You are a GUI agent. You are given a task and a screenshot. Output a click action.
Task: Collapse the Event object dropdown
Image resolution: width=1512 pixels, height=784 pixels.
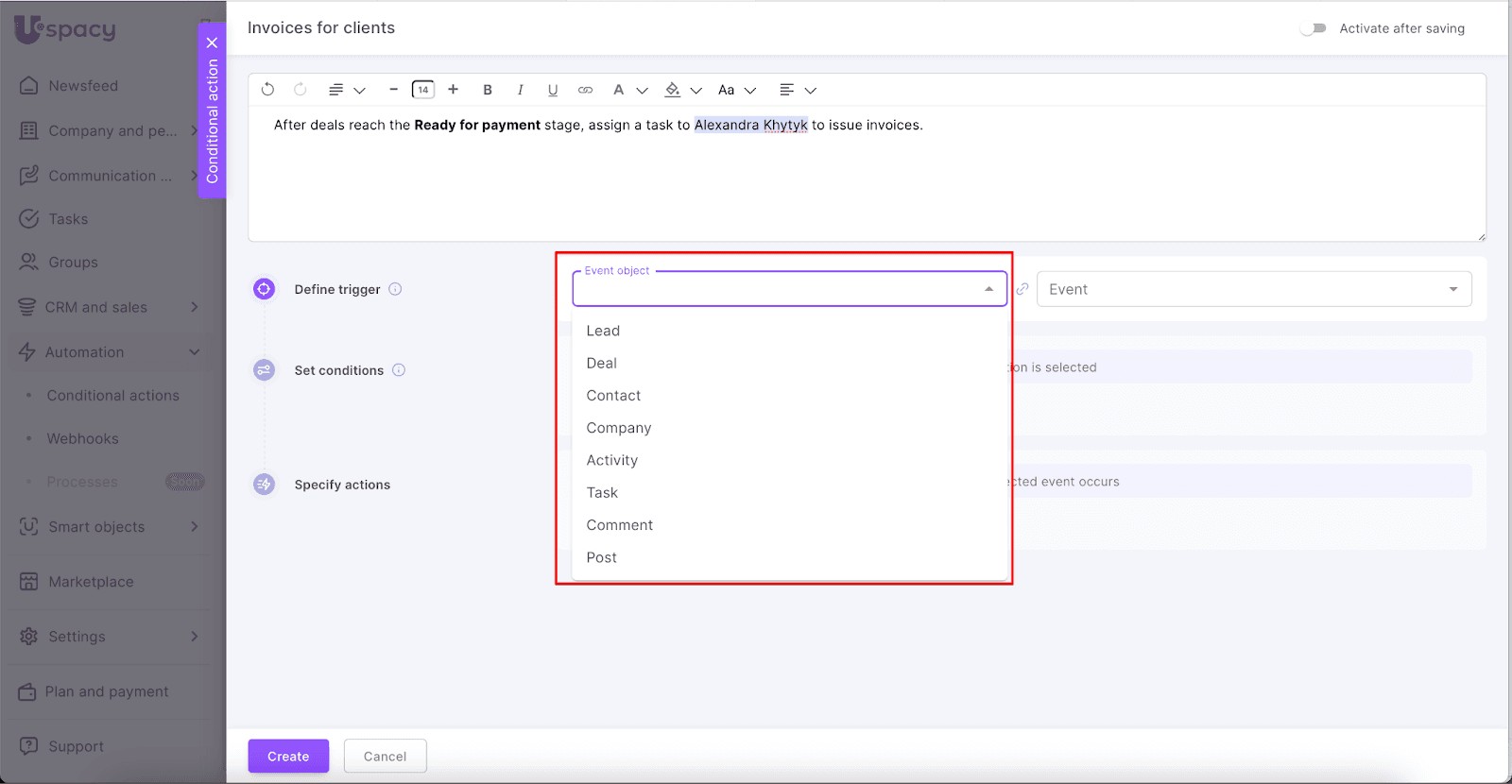pos(988,289)
